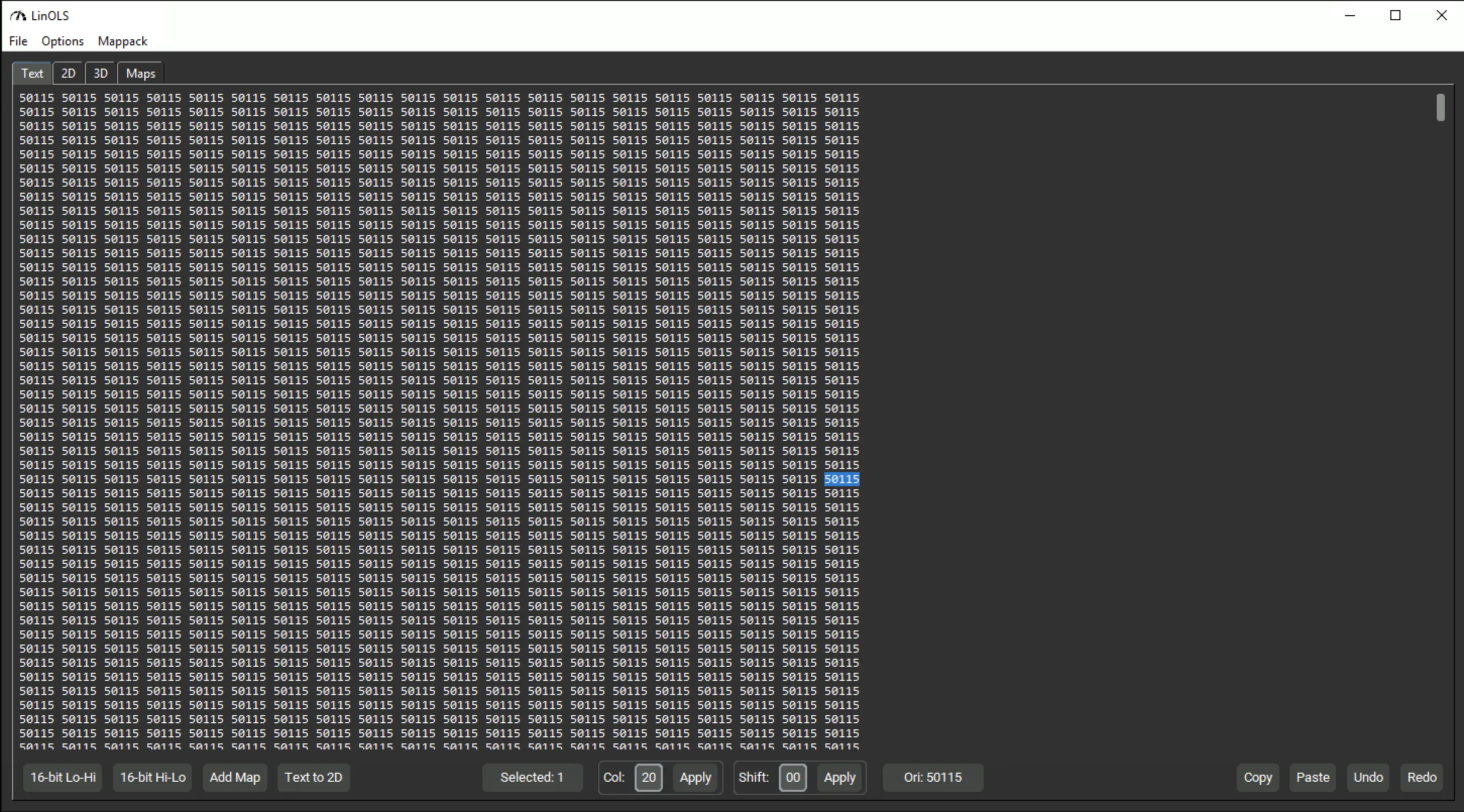The image size is (1464, 812).
Task: Switch to the 2D tab
Action: click(x=68, y=73)
